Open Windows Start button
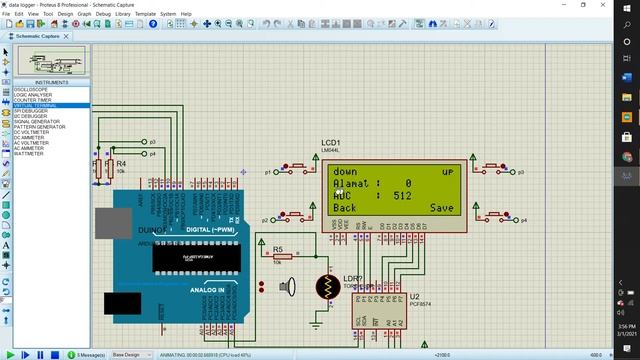640x360 pixels. click(627, 9)
